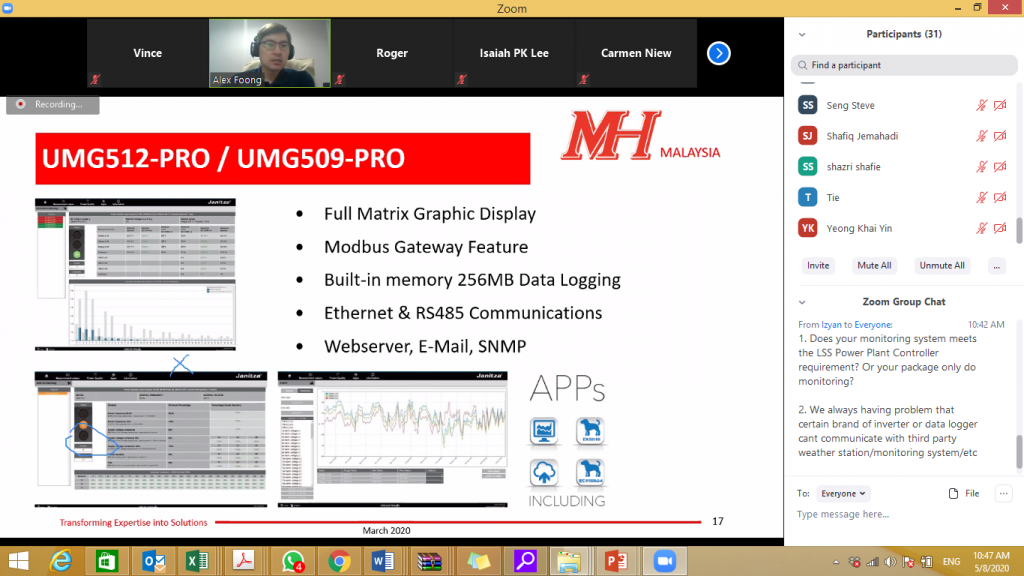1024x576 pixels.
Task: Toggle Shafiq Jemahadi's video icon
Action: pyautogui.click(x=1000, y=136)
